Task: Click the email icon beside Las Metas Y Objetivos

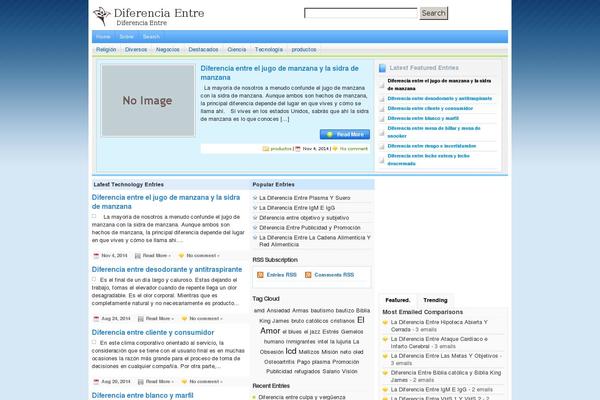Action: (385, 356)
